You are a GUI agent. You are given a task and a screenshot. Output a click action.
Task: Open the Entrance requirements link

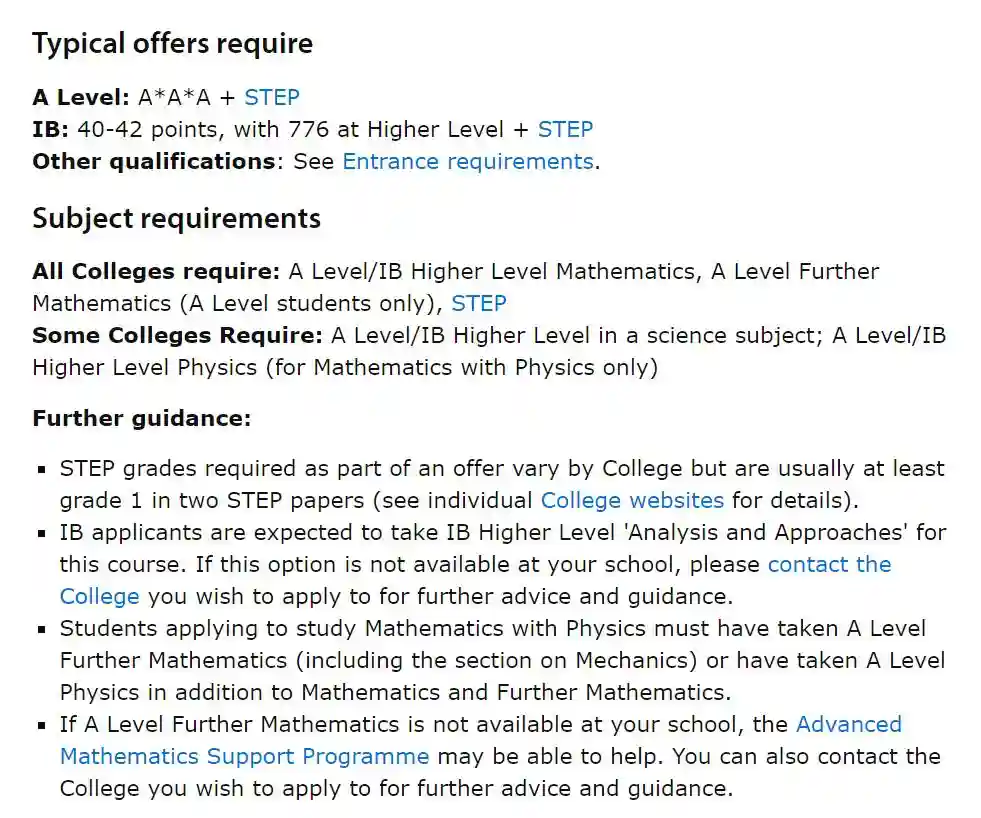[x=467, y=161]
